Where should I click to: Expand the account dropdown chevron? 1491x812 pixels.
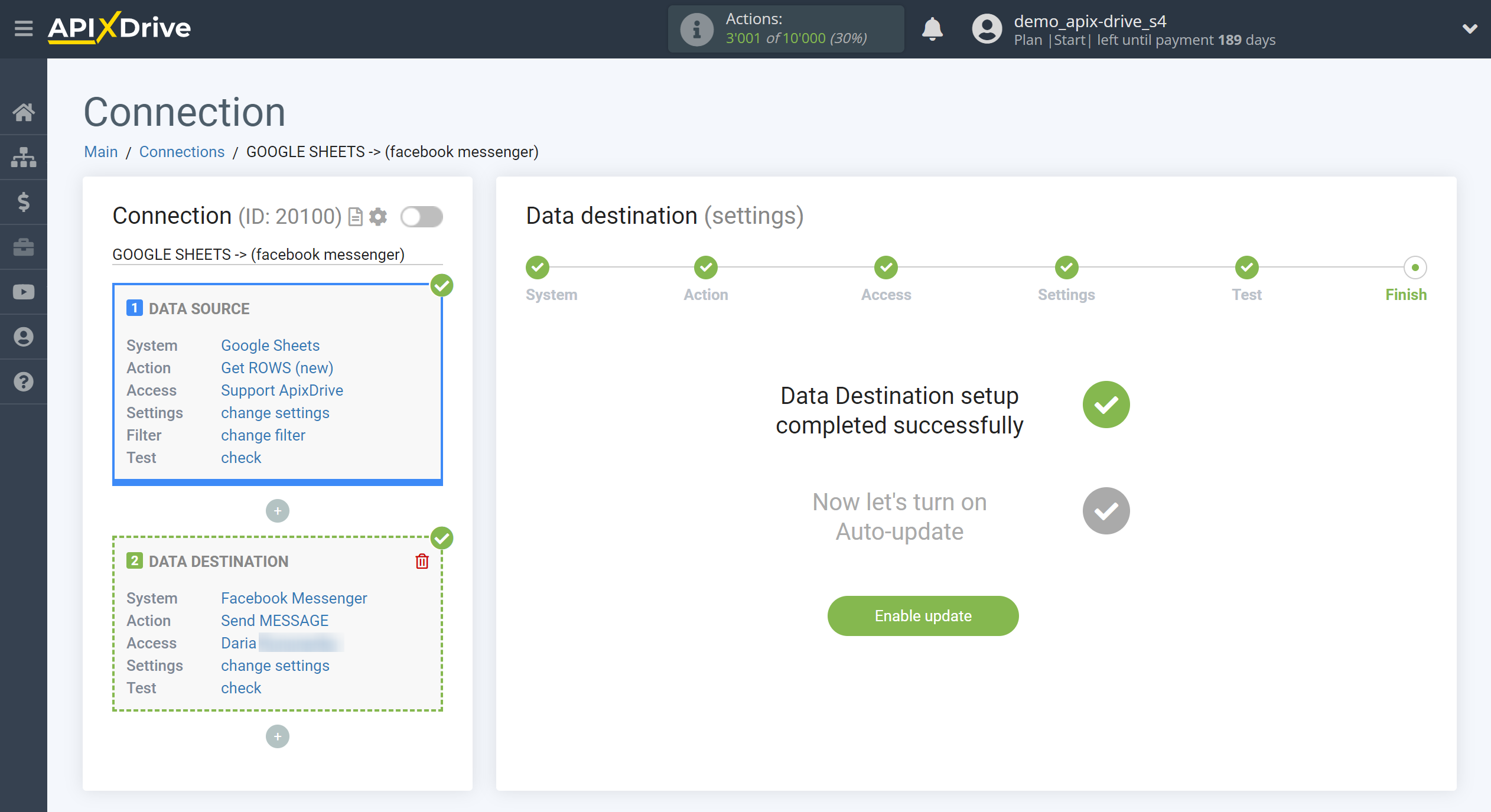pos(1470,29)
